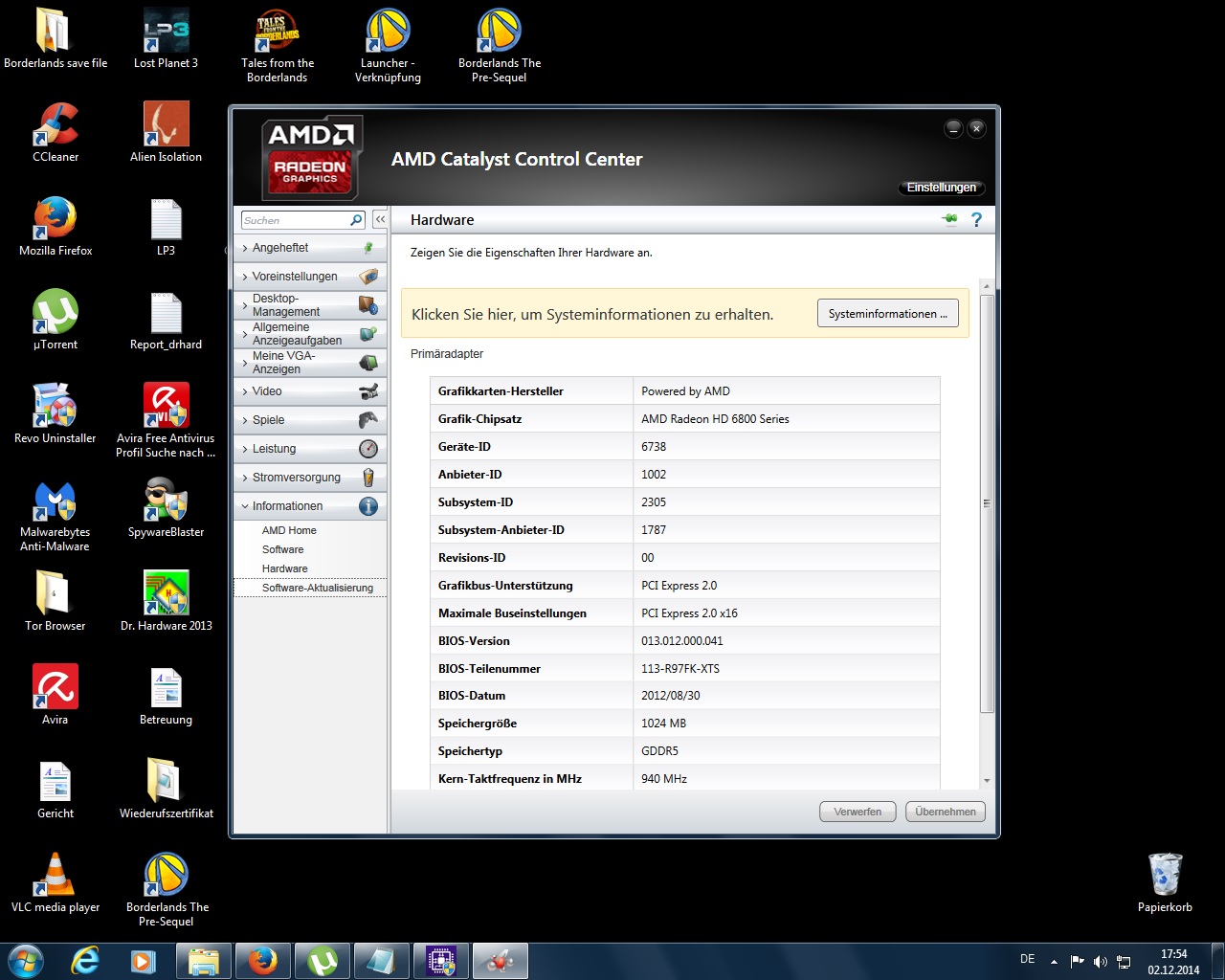The height and width of the screenshot is (980, 1225).
Task: Click the Allgemeine Anzeigeaufgaben display icon
Action: point(368,334)
